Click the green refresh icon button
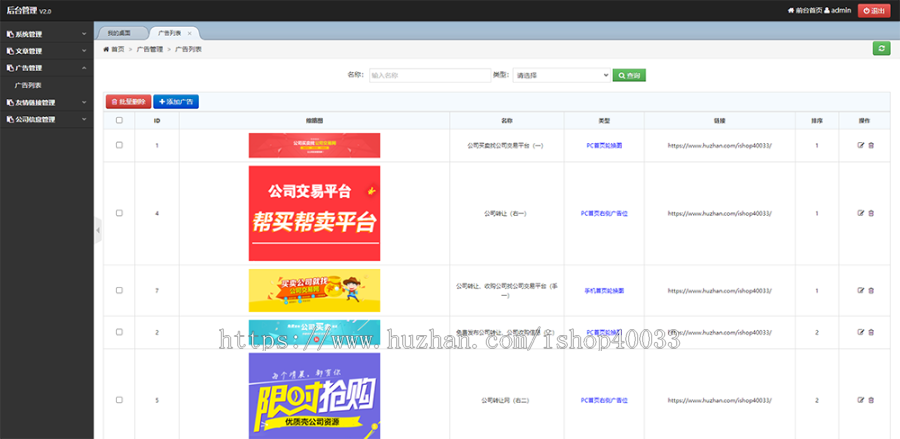The image size is (900, 439). pyautogui.click(x=881, y=48)
